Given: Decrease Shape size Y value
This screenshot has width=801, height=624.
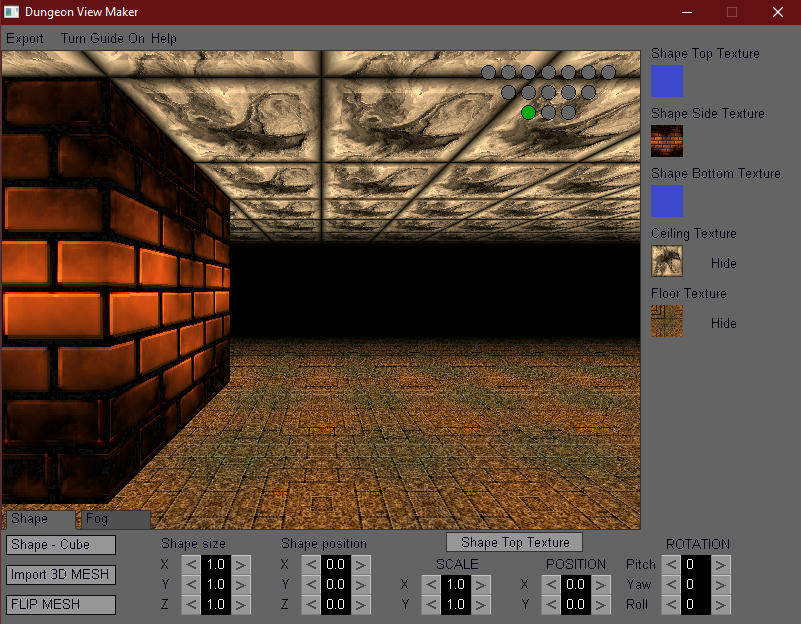Looking at the screenshot, I should click(191, 585).
